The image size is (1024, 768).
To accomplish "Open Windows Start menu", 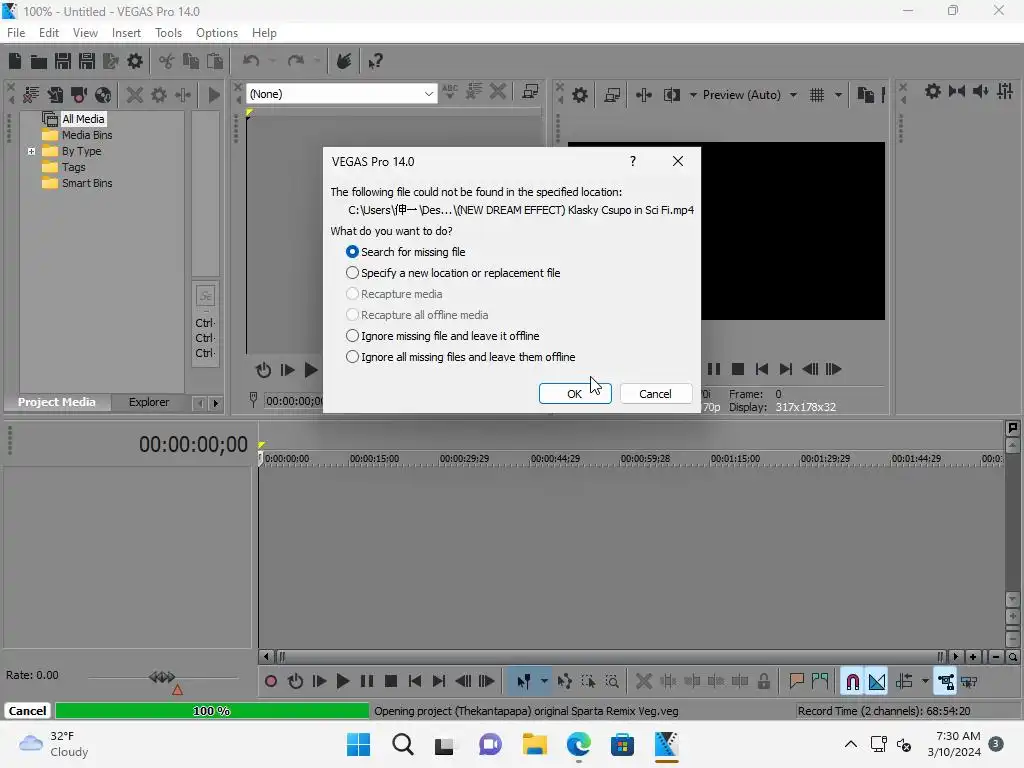I will [x=358, y=744].
